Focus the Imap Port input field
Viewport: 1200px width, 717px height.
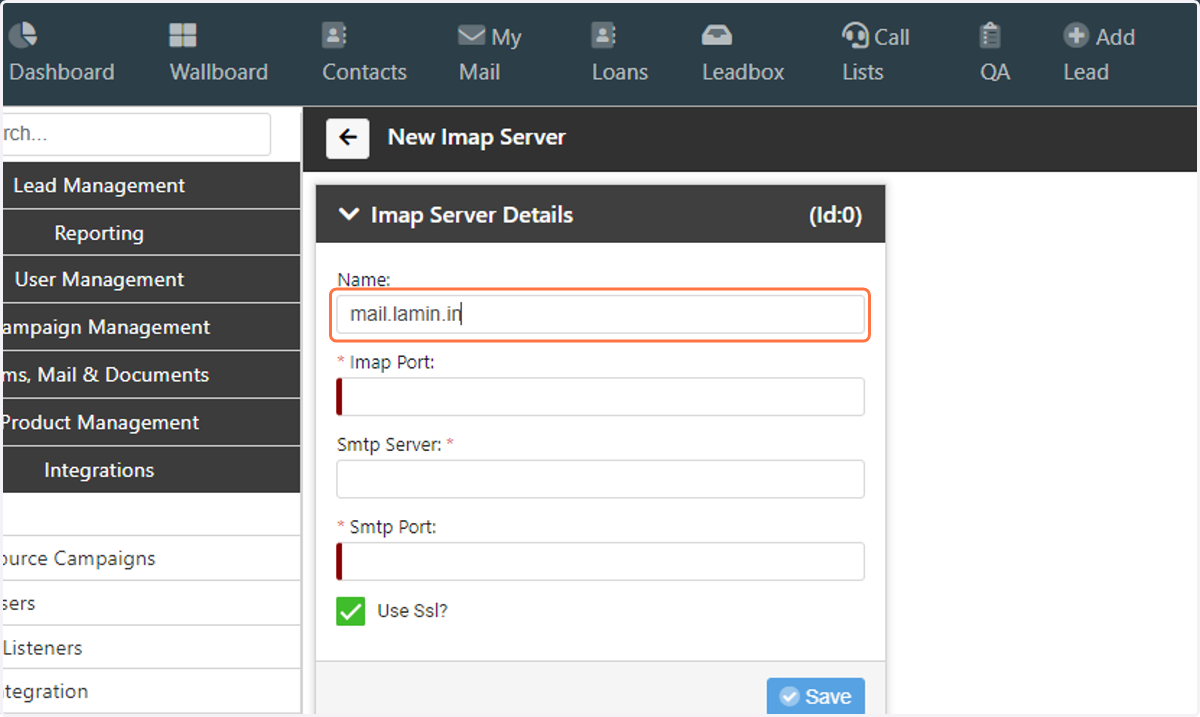click(600, 397)
